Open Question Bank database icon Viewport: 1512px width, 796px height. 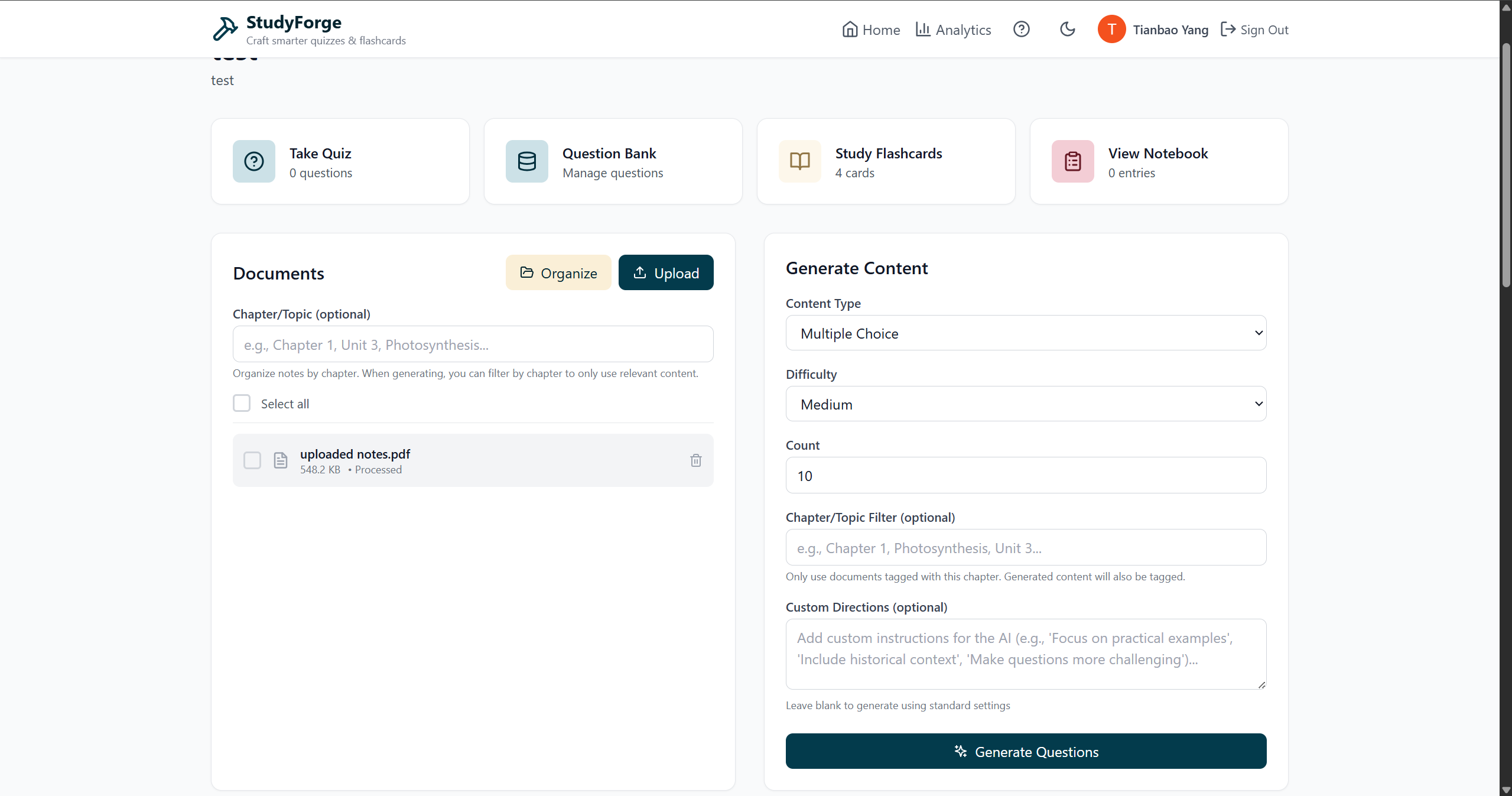[x=526, y=161]
